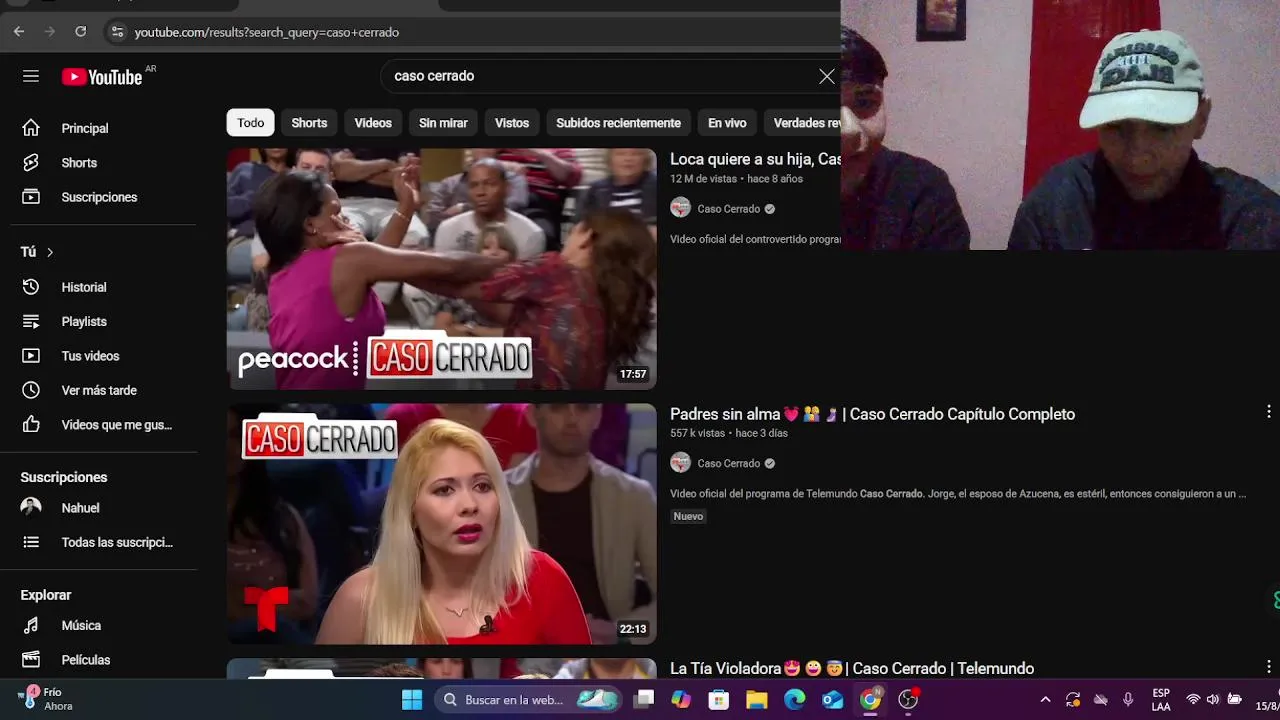
Task: Click the Nuevo badge on Padres sin alma
Action: tap(688, 516)
